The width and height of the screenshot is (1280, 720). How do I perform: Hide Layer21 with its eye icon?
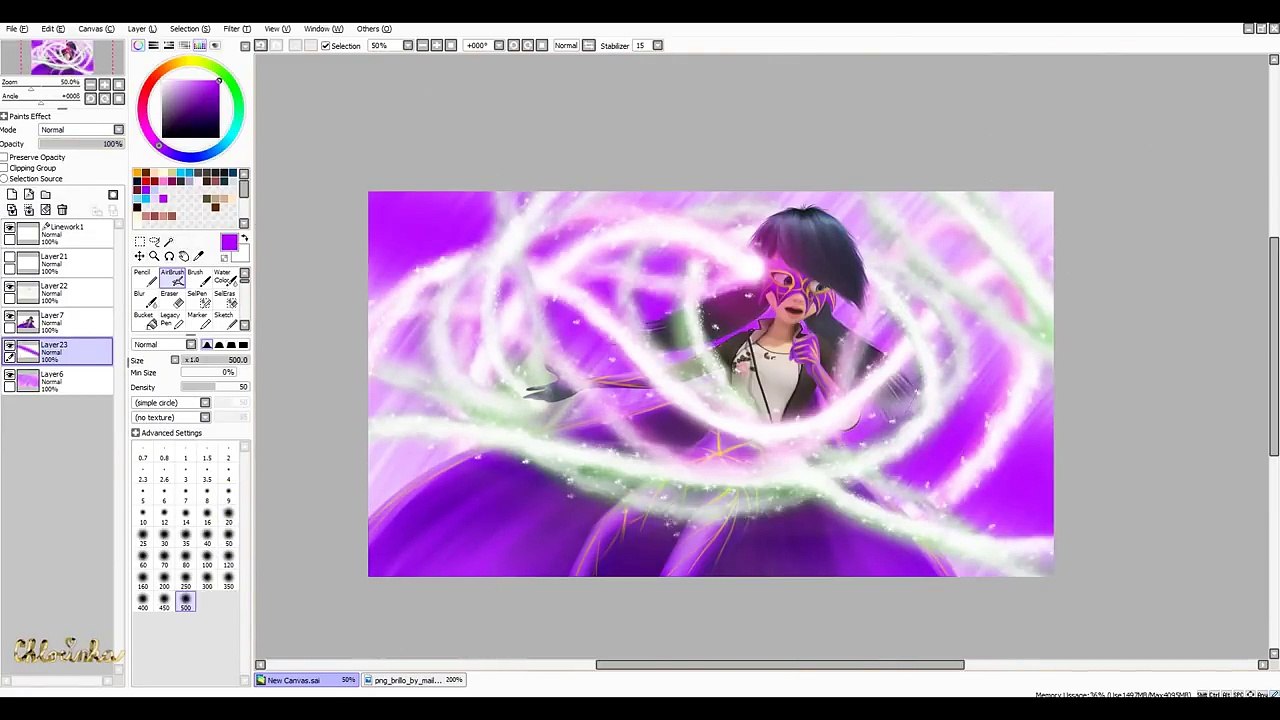coord(10,258)
